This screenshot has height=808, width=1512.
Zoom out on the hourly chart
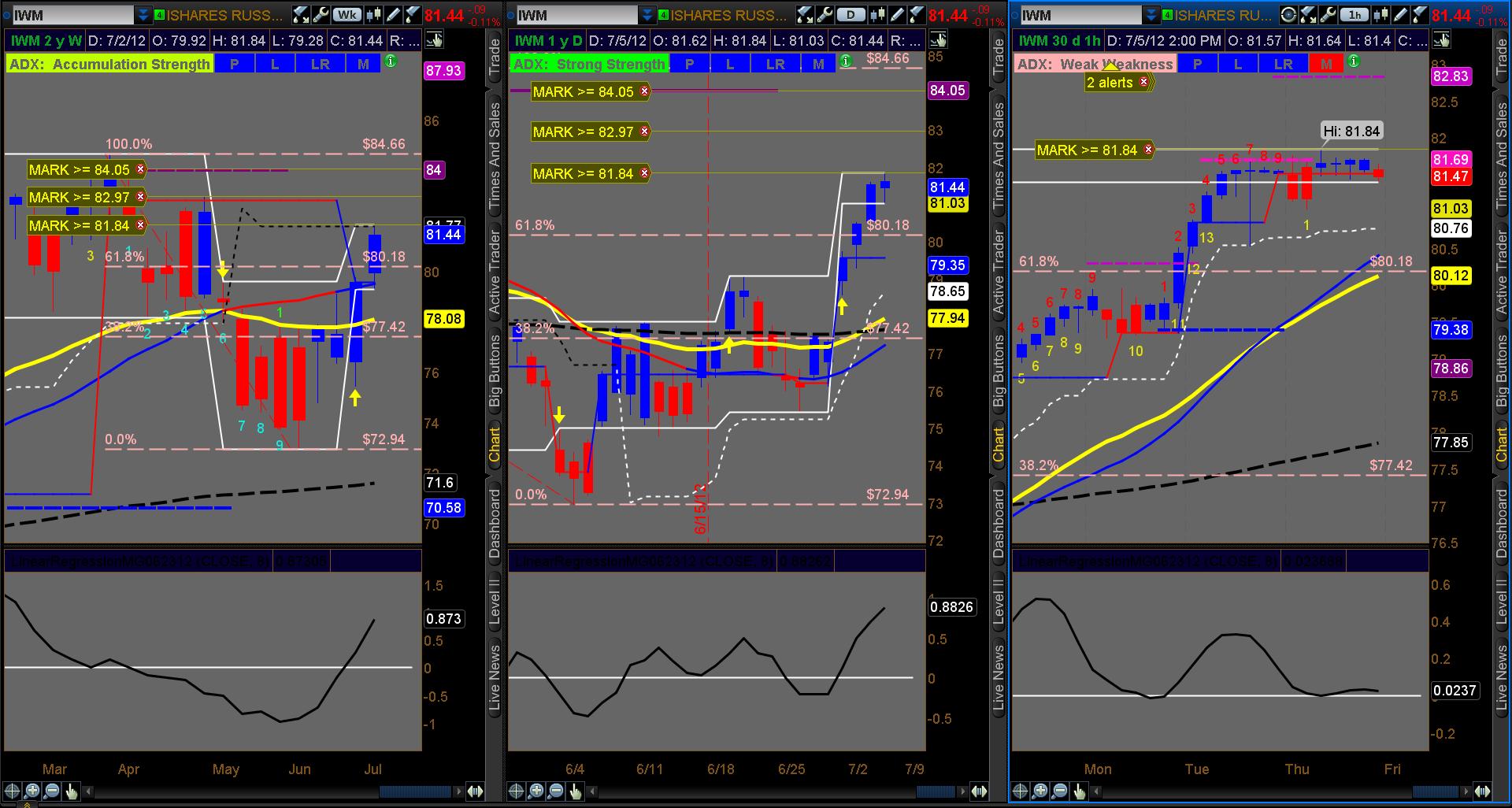coord(1060,791)
